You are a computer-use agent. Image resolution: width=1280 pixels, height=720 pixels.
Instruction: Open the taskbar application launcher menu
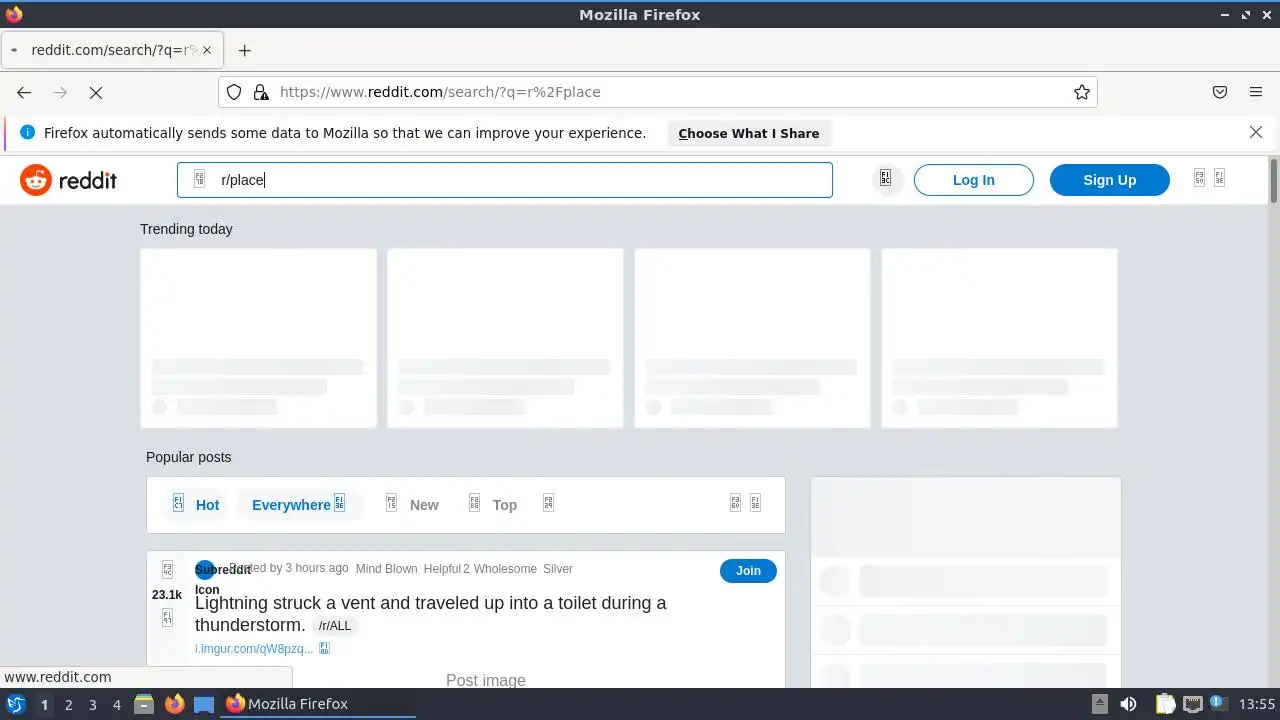(x=16, y=704)
